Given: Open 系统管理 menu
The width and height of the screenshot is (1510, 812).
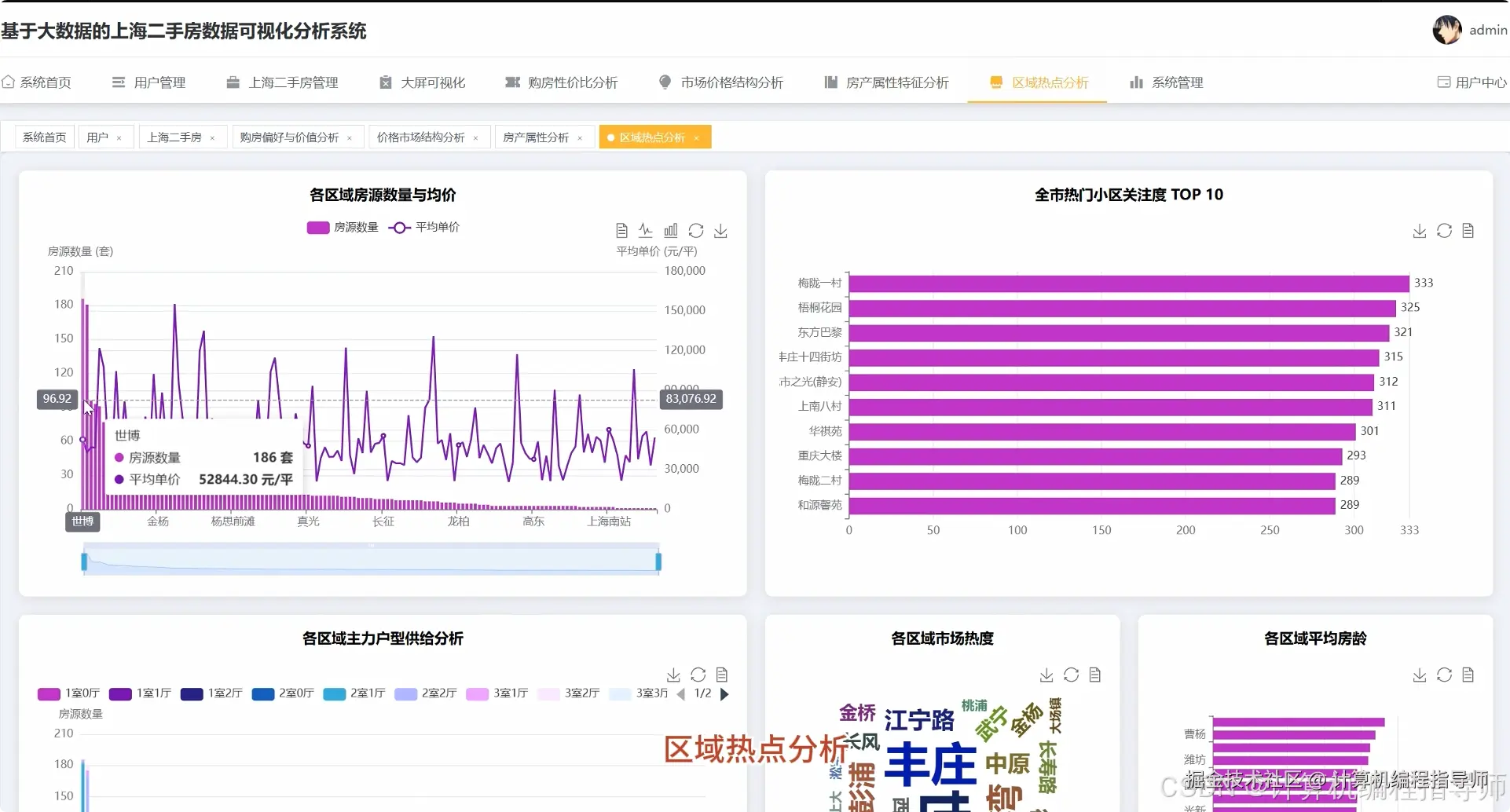Looking at the screenshot, I should pyautogui.click(x=1167, y=82).
